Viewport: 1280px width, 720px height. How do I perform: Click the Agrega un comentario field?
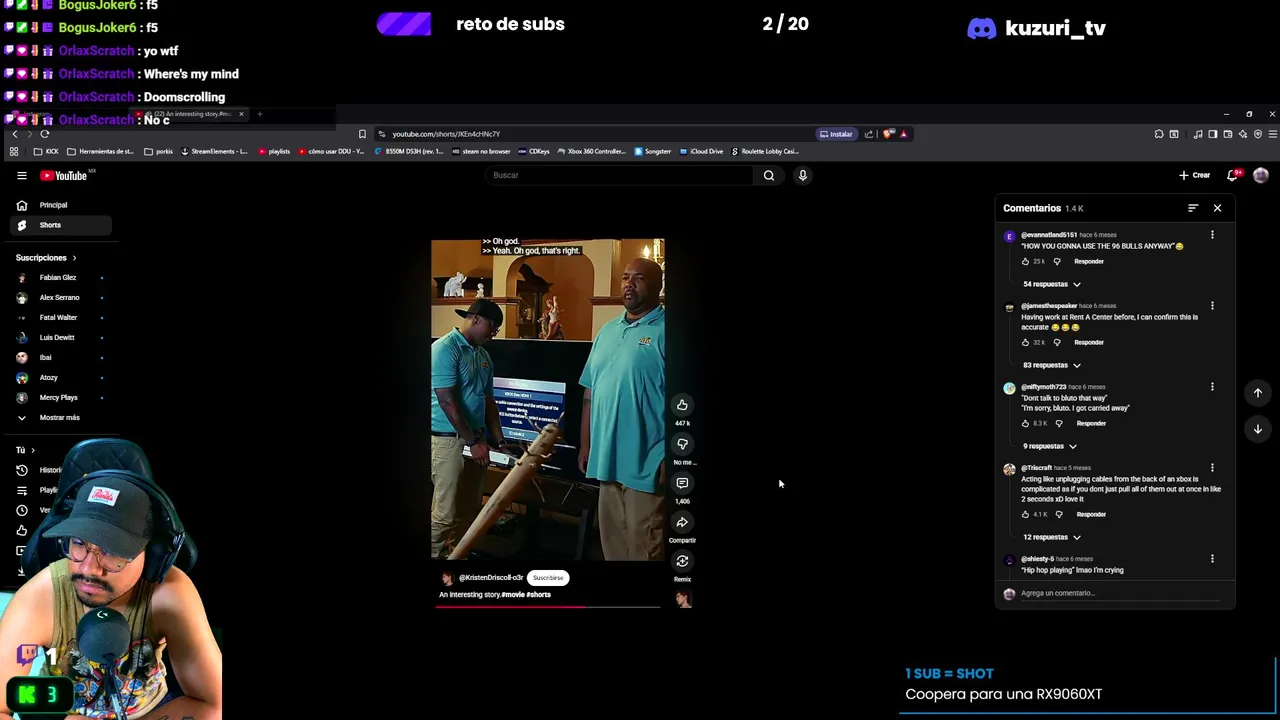tap(1118, 594)
